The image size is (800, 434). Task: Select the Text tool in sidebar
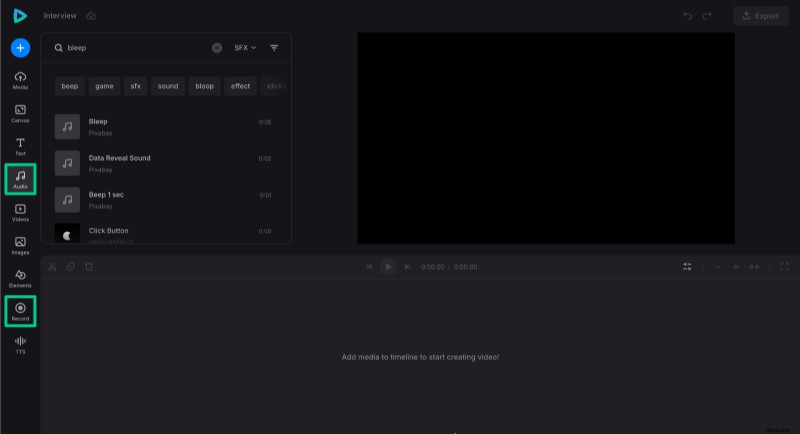tap(20, 147)
